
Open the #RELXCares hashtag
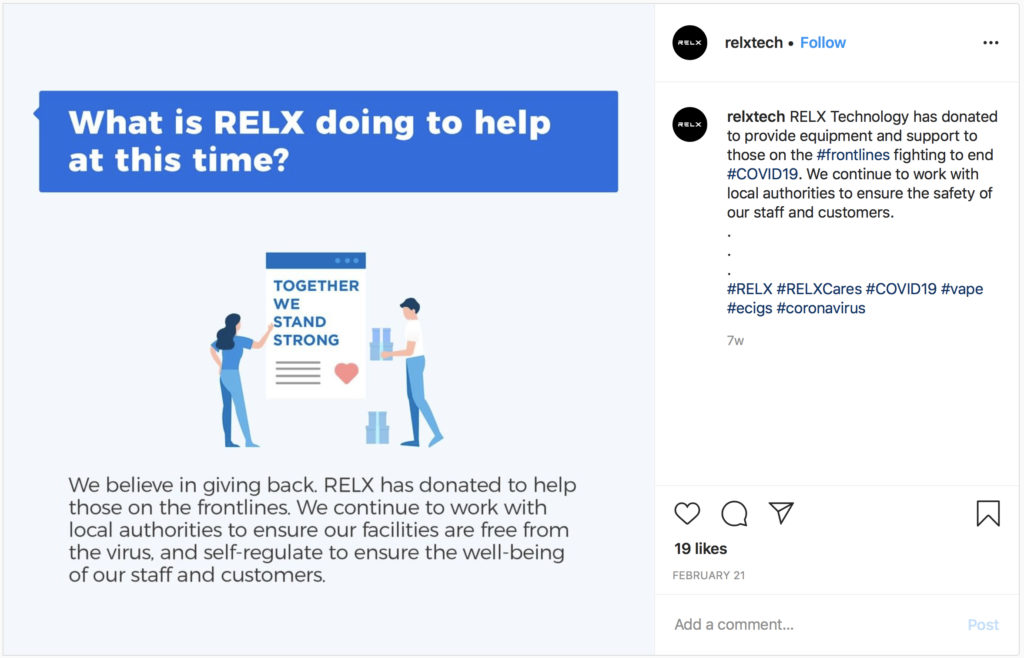[x=819, y=289]
